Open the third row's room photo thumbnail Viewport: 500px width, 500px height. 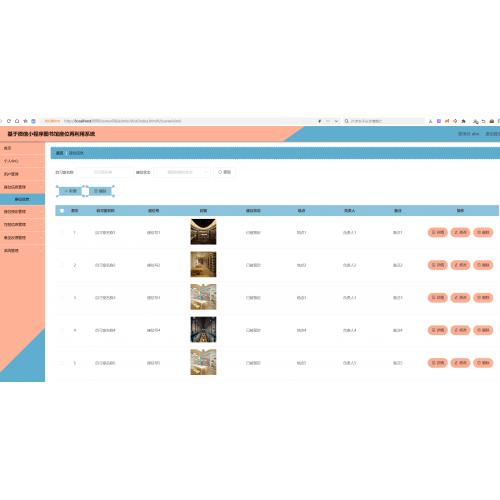(203, 297)
